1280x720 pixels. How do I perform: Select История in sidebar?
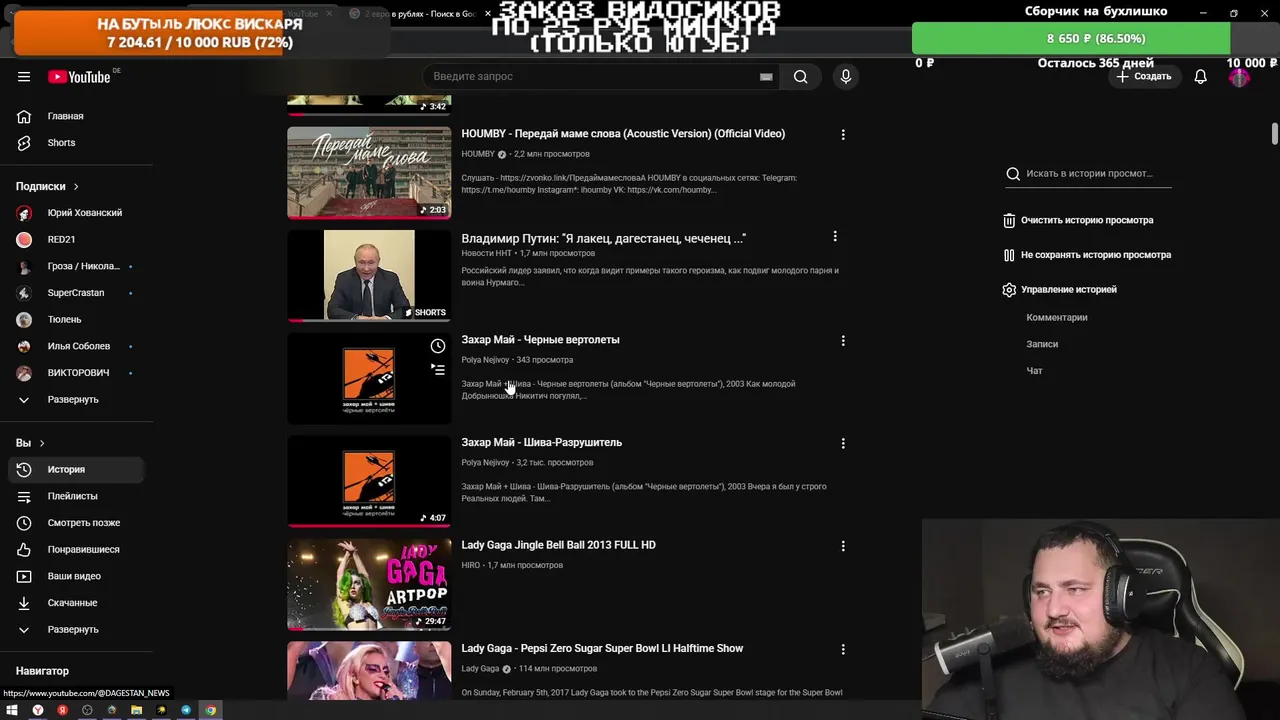77,470
